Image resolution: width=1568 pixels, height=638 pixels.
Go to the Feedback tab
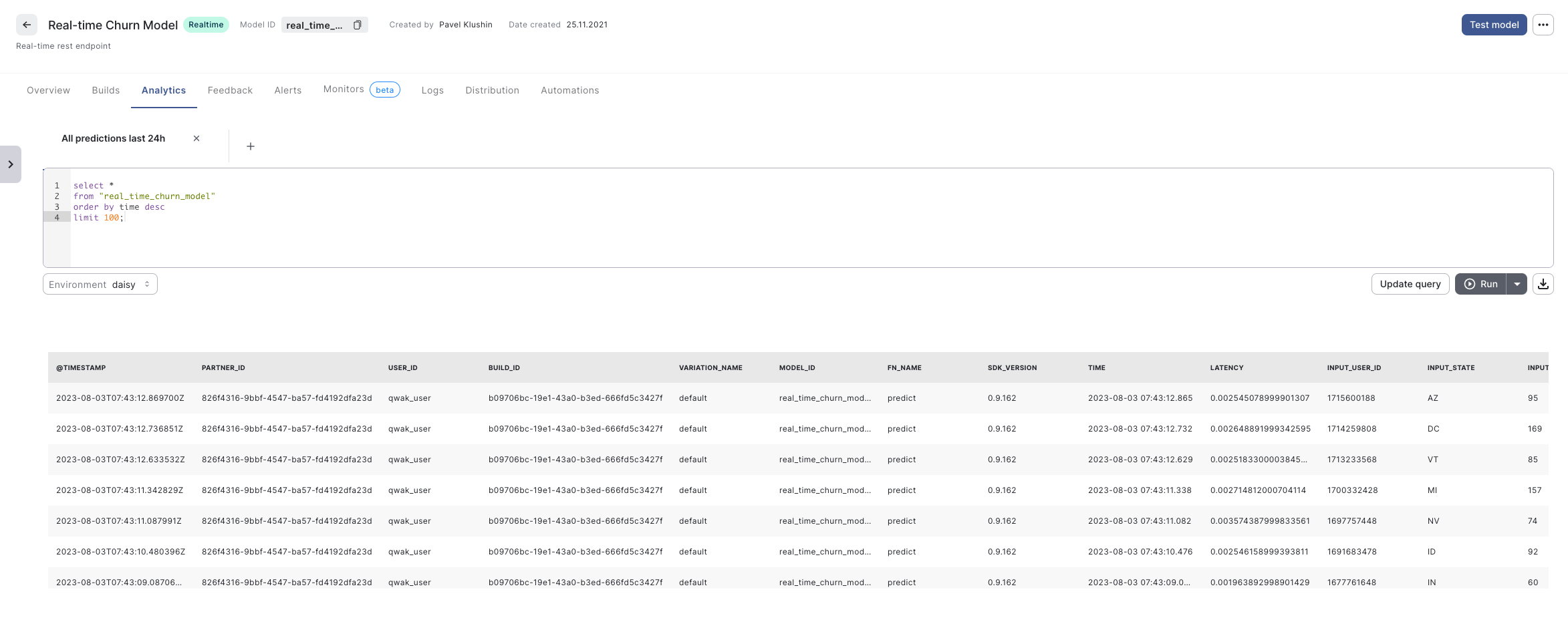coord(230,90)
